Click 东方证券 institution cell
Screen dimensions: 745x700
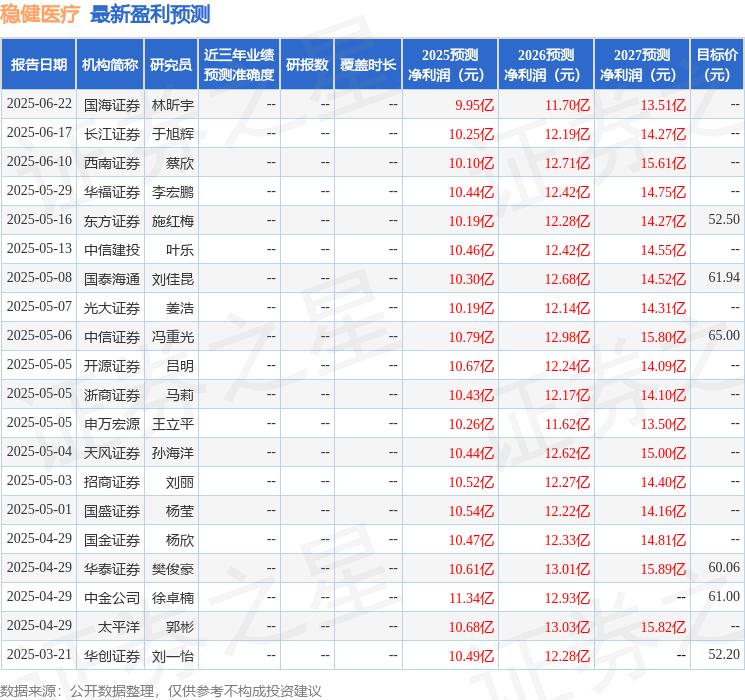tap(112, 221)
